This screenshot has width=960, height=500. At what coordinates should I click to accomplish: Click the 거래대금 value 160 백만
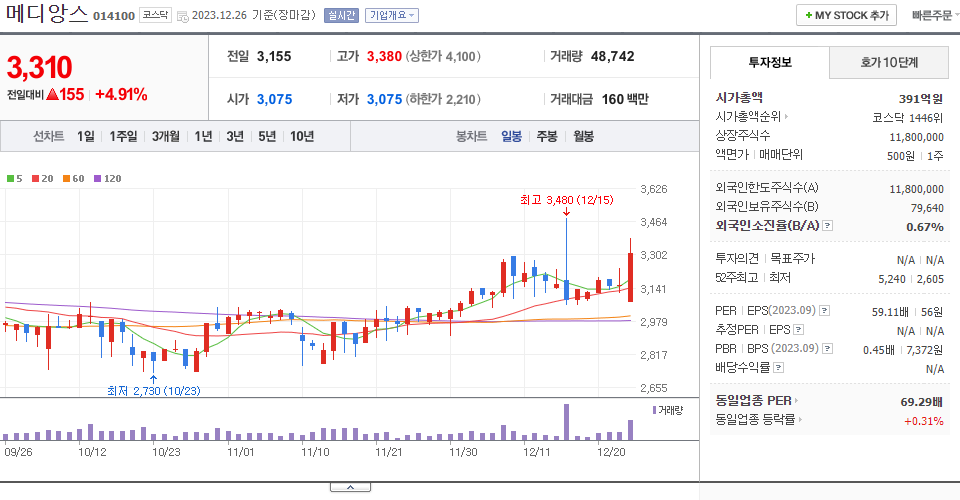pyautogui.click(x=625, y=99)
